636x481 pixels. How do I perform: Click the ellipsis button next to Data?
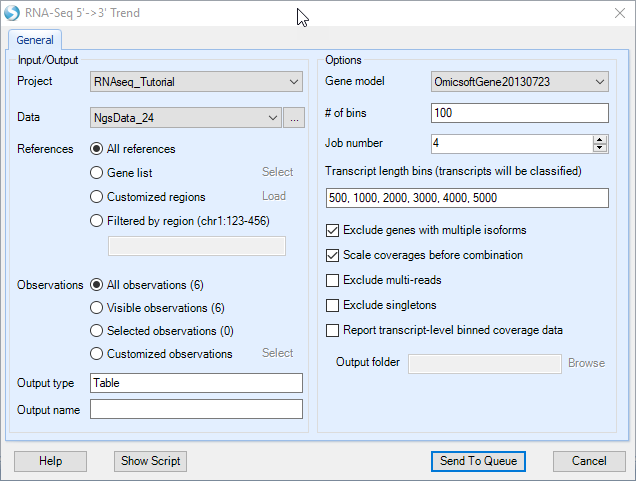point(294,118)
